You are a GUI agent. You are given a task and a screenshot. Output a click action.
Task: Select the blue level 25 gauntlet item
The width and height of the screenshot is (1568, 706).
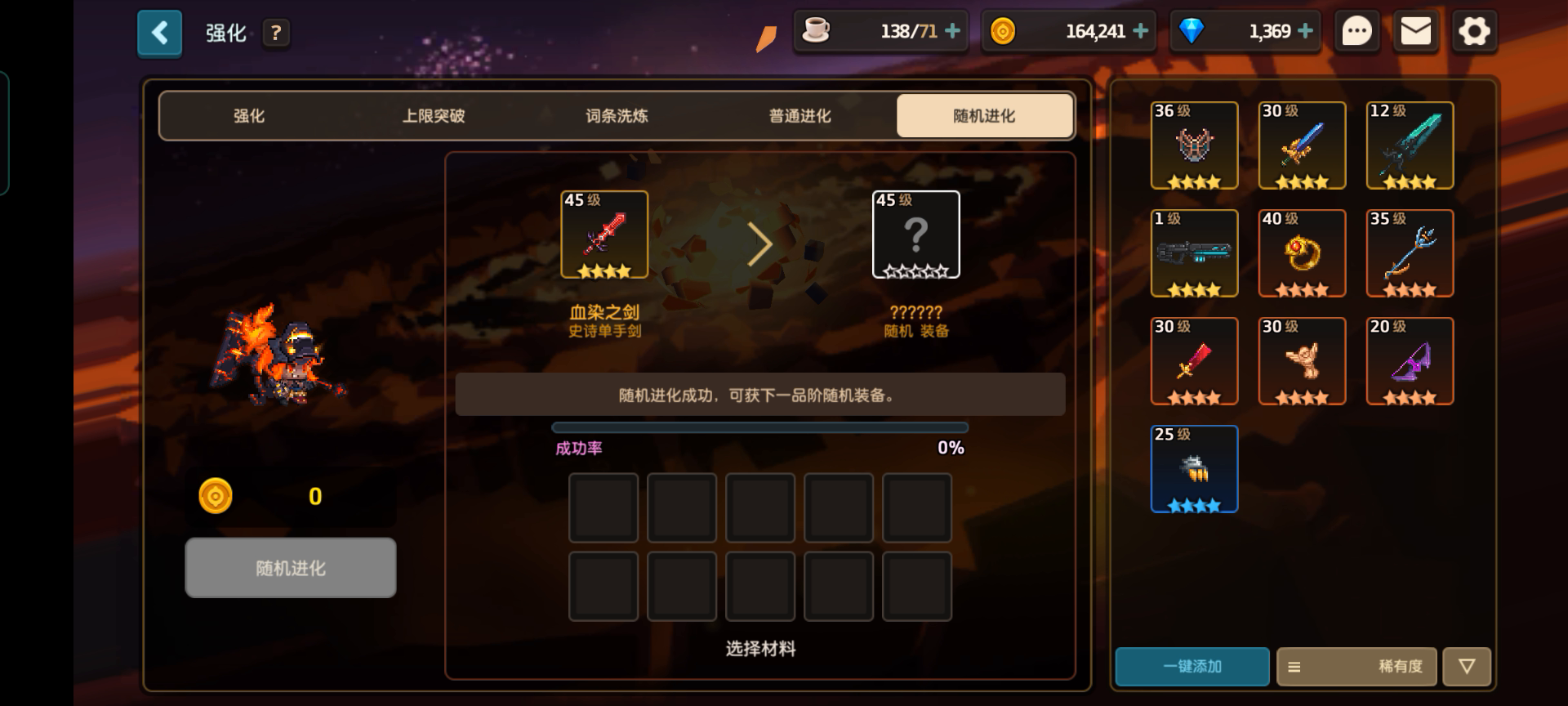[x=1194, y=469]
